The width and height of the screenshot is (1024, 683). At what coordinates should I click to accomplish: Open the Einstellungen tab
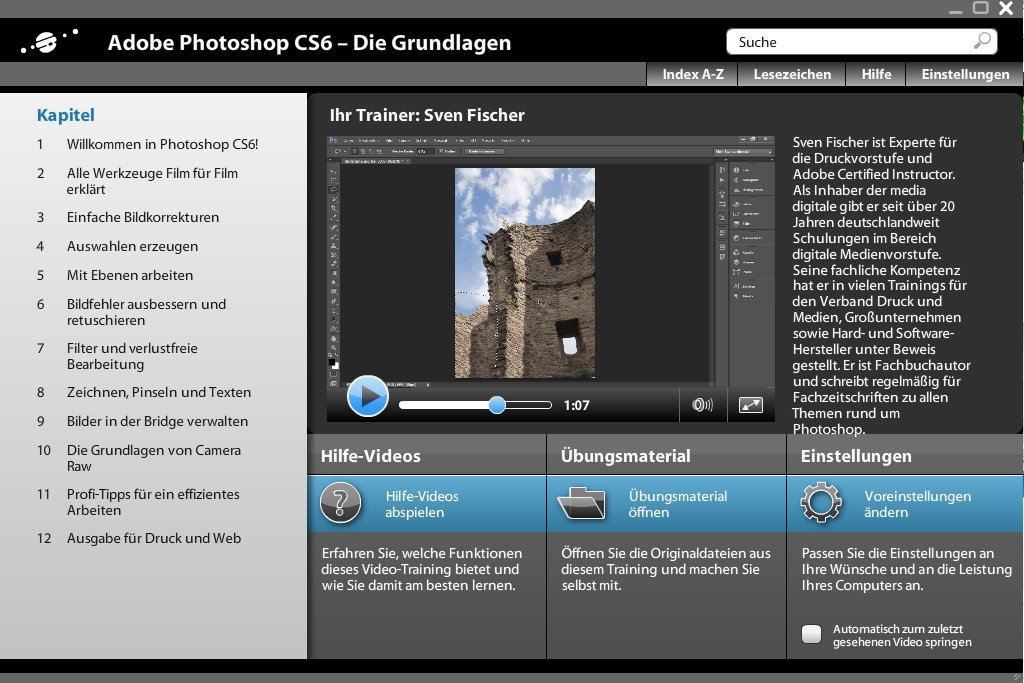pyautogui.click(x=965, y=74)
